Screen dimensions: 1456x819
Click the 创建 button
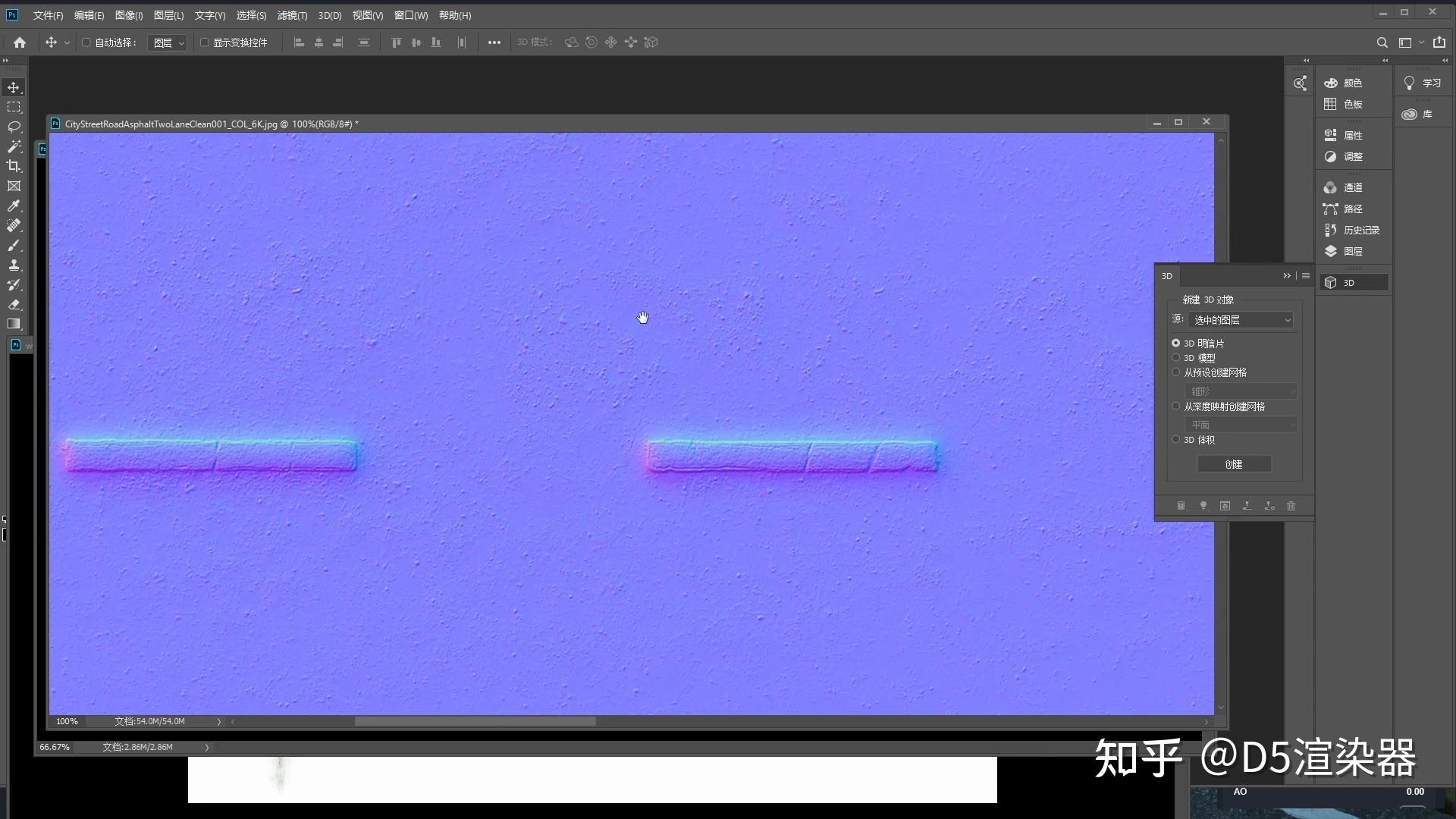point(1234,464)
